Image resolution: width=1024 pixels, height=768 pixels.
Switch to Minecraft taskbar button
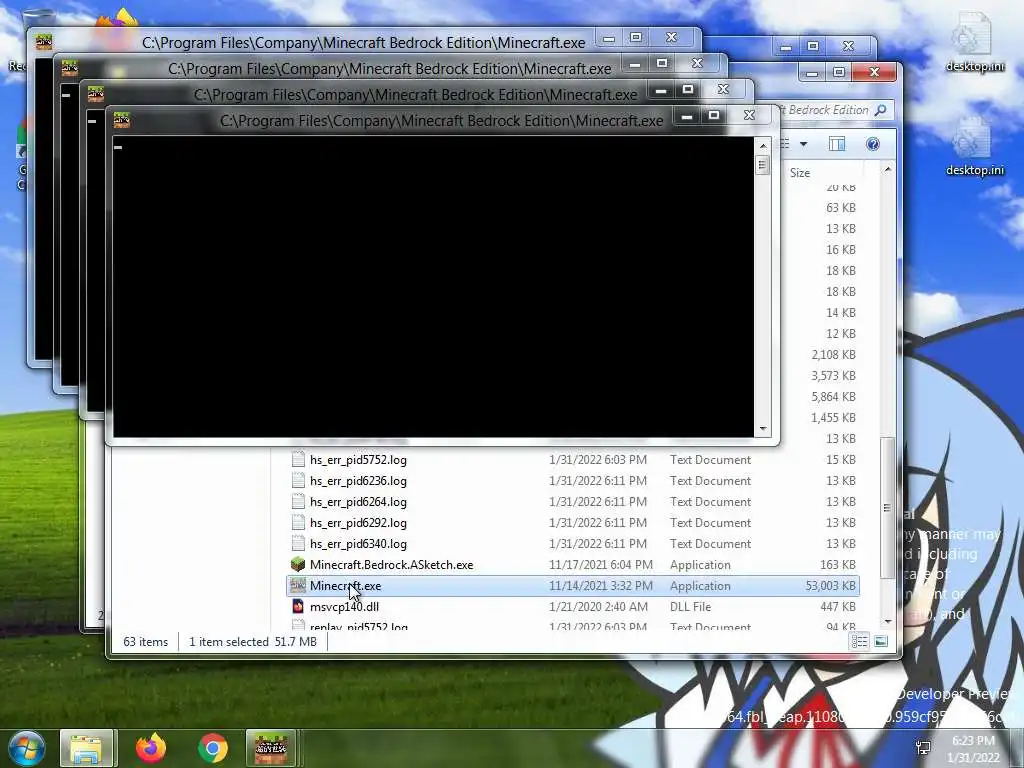[272, 748]
